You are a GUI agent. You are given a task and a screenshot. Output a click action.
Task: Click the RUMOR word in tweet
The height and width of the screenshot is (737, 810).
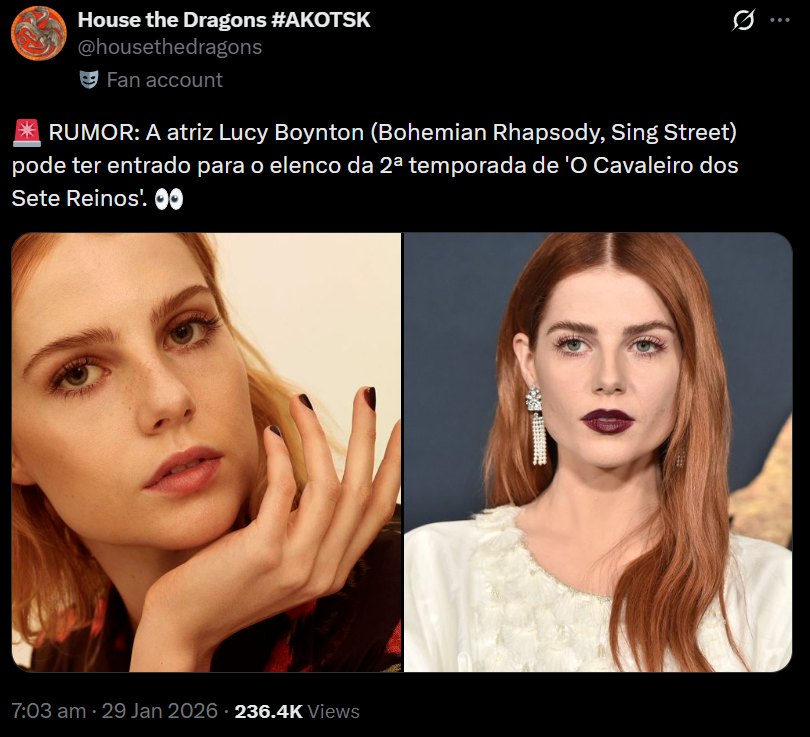tap(91, 133)
